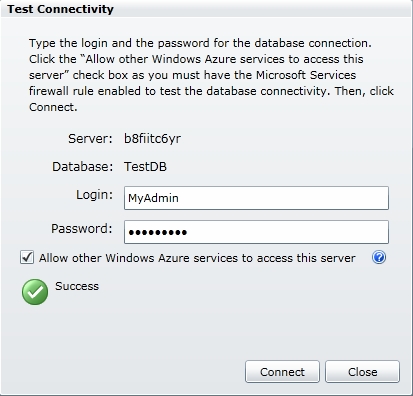Click the Database: label
The image size is (413, 396).
click(83, 166)
